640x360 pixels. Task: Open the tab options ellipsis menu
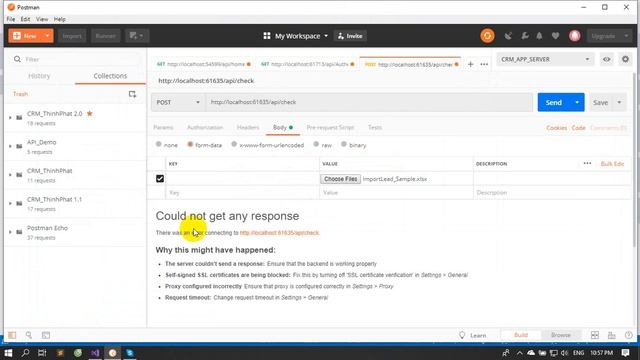coord(484,64)
